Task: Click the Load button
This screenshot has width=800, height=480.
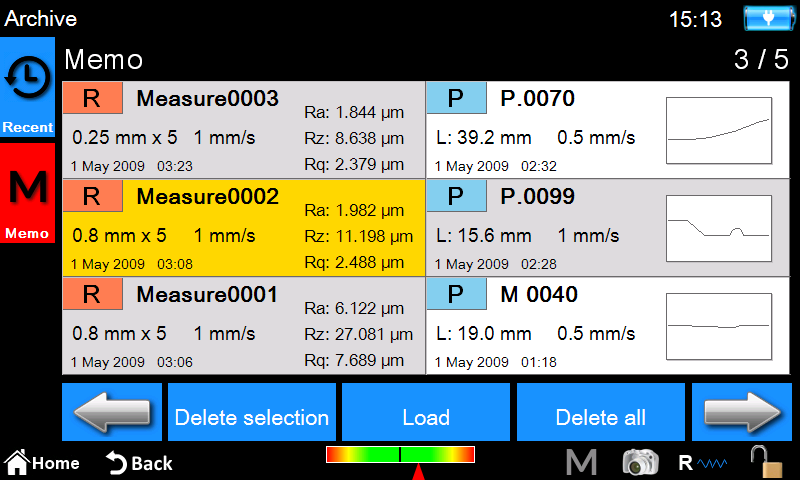Action: point(426,412)
